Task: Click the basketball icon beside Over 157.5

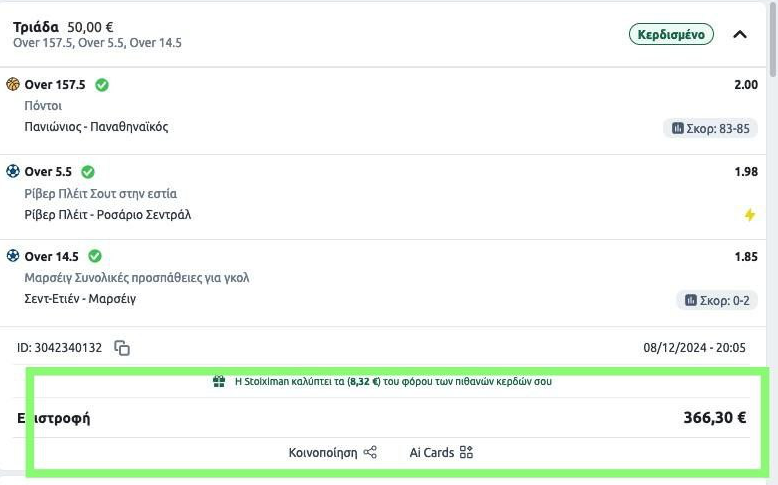Action: click(x=13, y=85)
